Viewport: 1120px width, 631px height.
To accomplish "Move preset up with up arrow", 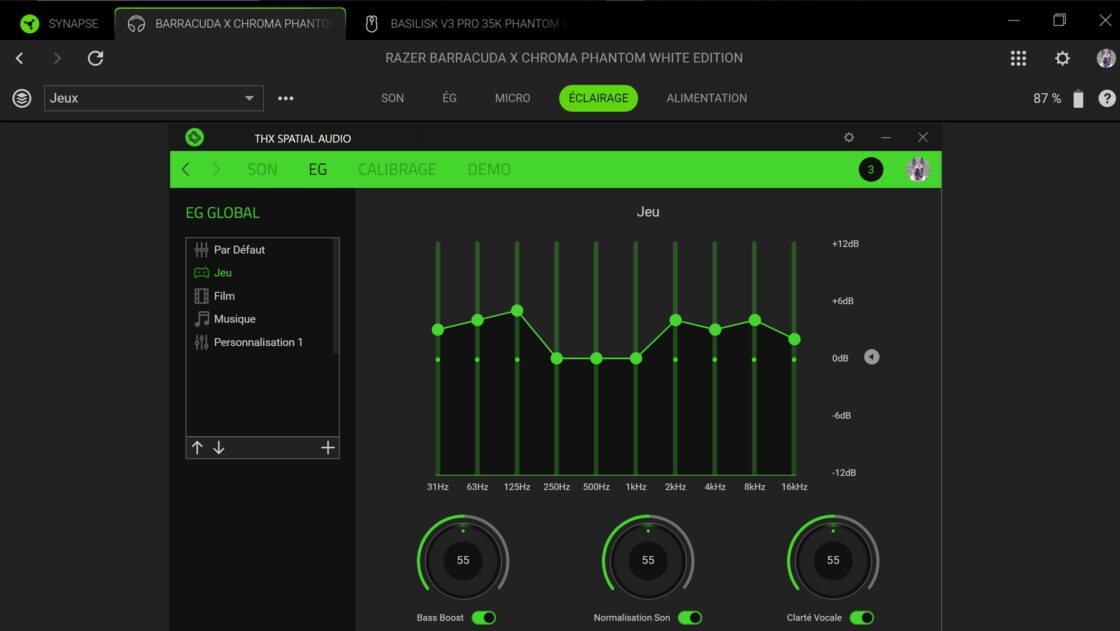I will point(197,448).
